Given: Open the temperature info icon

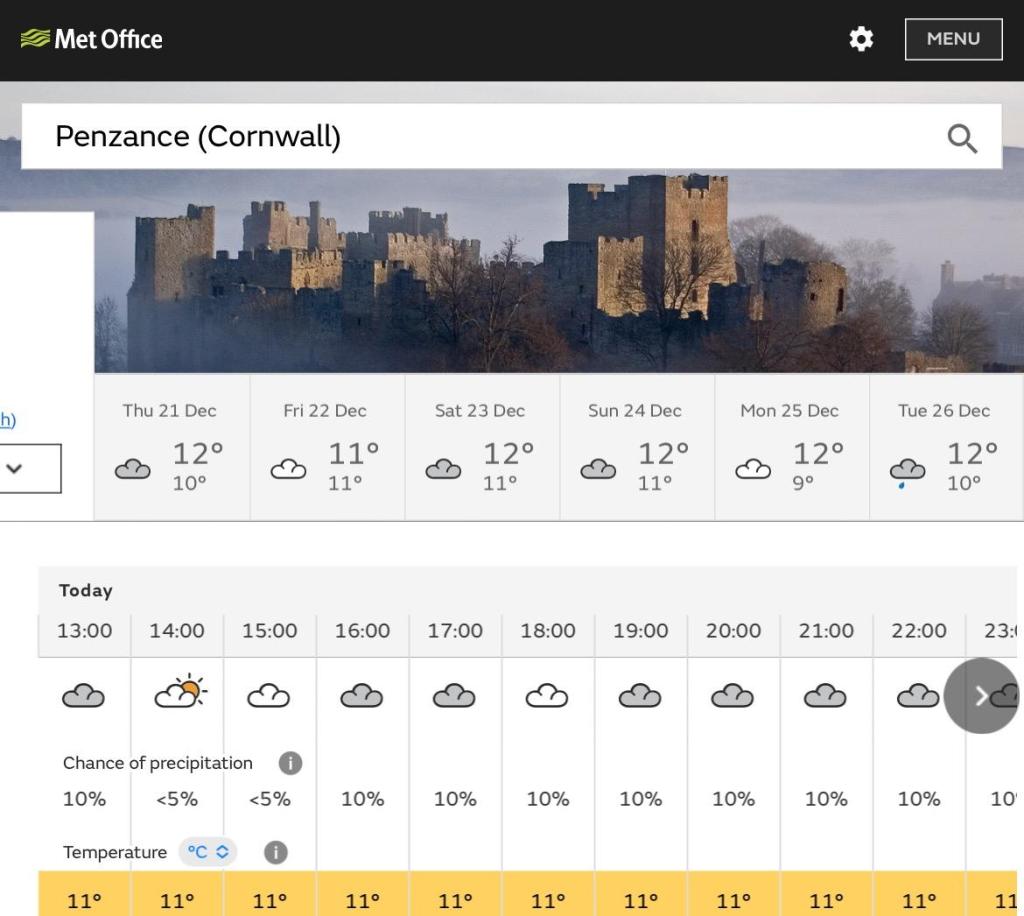Looking at the screenshot, I should [276, 852].
